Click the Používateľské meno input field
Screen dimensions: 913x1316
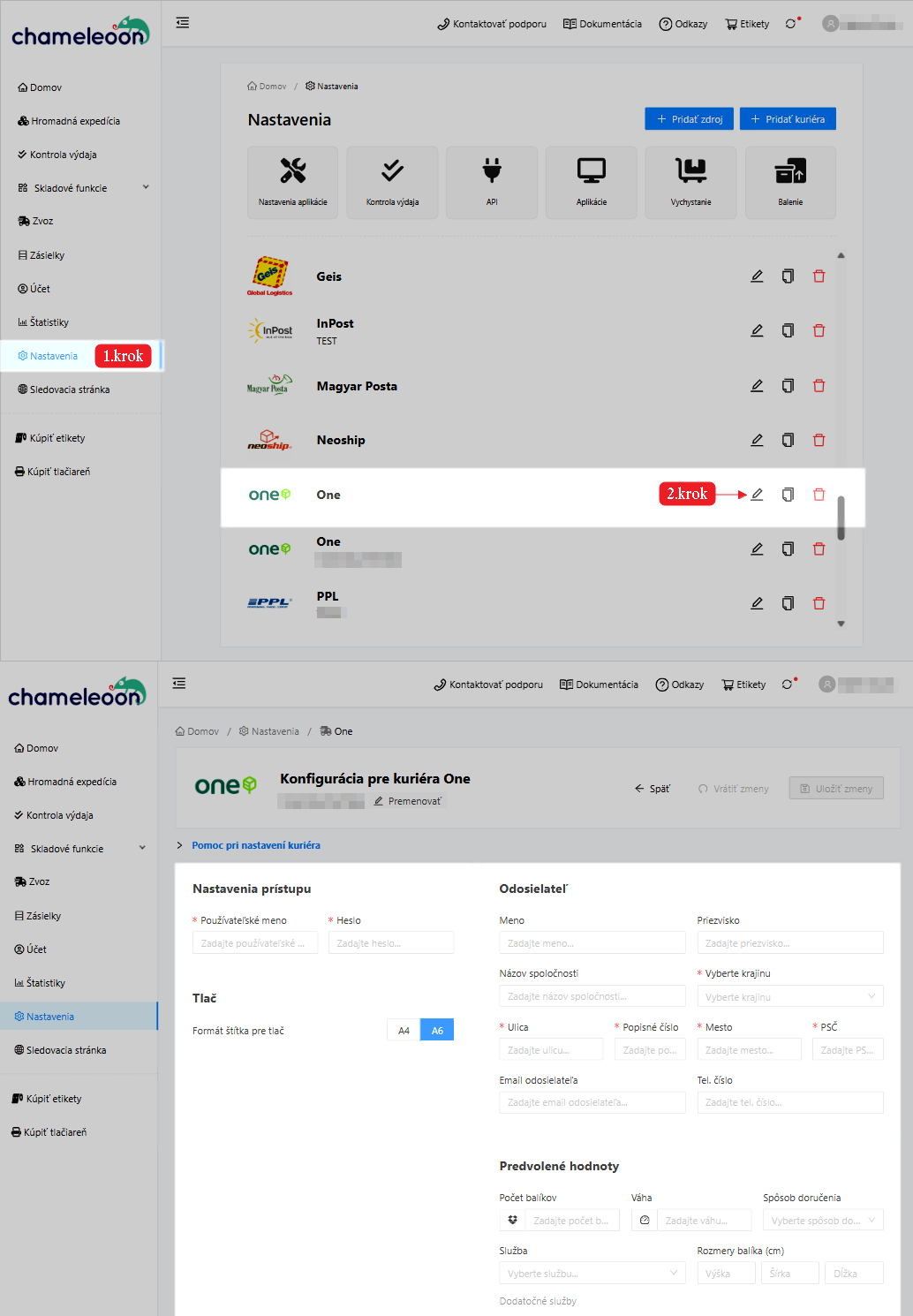[254, 943]
